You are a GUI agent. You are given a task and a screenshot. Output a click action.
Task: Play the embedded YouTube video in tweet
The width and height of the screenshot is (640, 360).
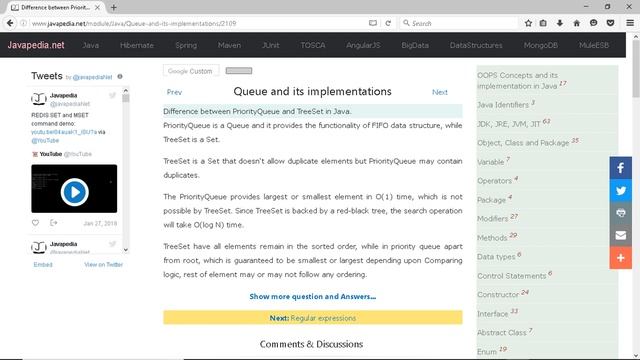point(74,192)
